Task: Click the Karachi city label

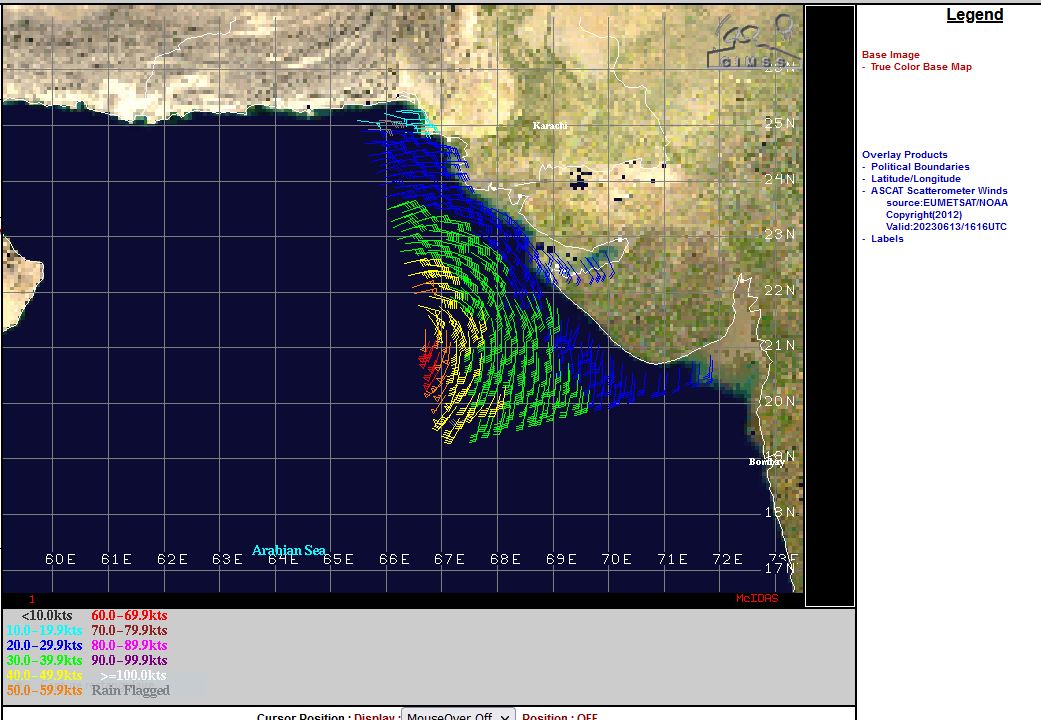Action: [x=550, y=126]
